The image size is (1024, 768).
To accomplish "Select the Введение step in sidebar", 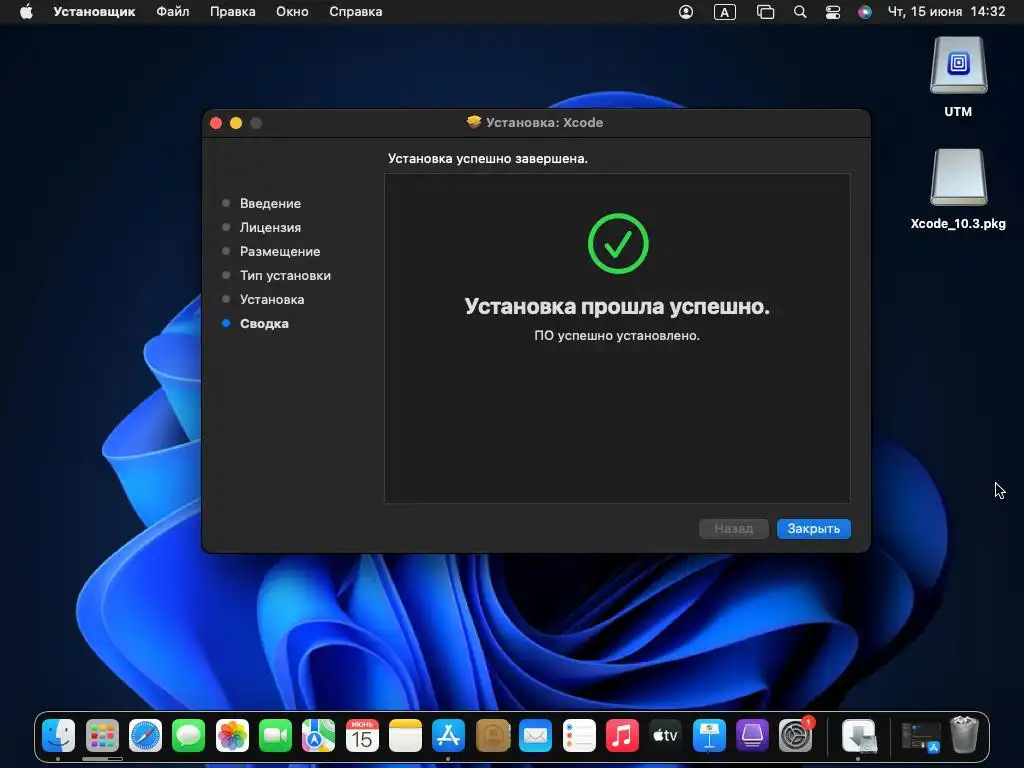I will coord(270,203).
